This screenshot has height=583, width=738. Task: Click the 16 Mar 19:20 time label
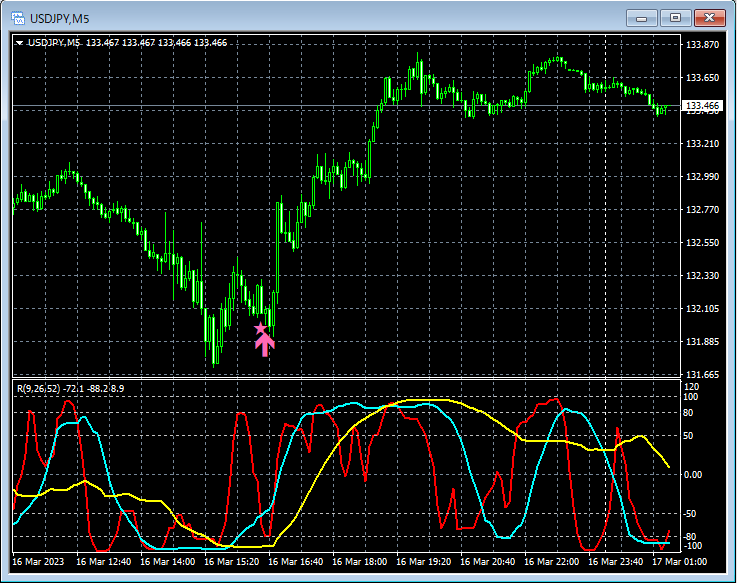(x=424, y=562)
